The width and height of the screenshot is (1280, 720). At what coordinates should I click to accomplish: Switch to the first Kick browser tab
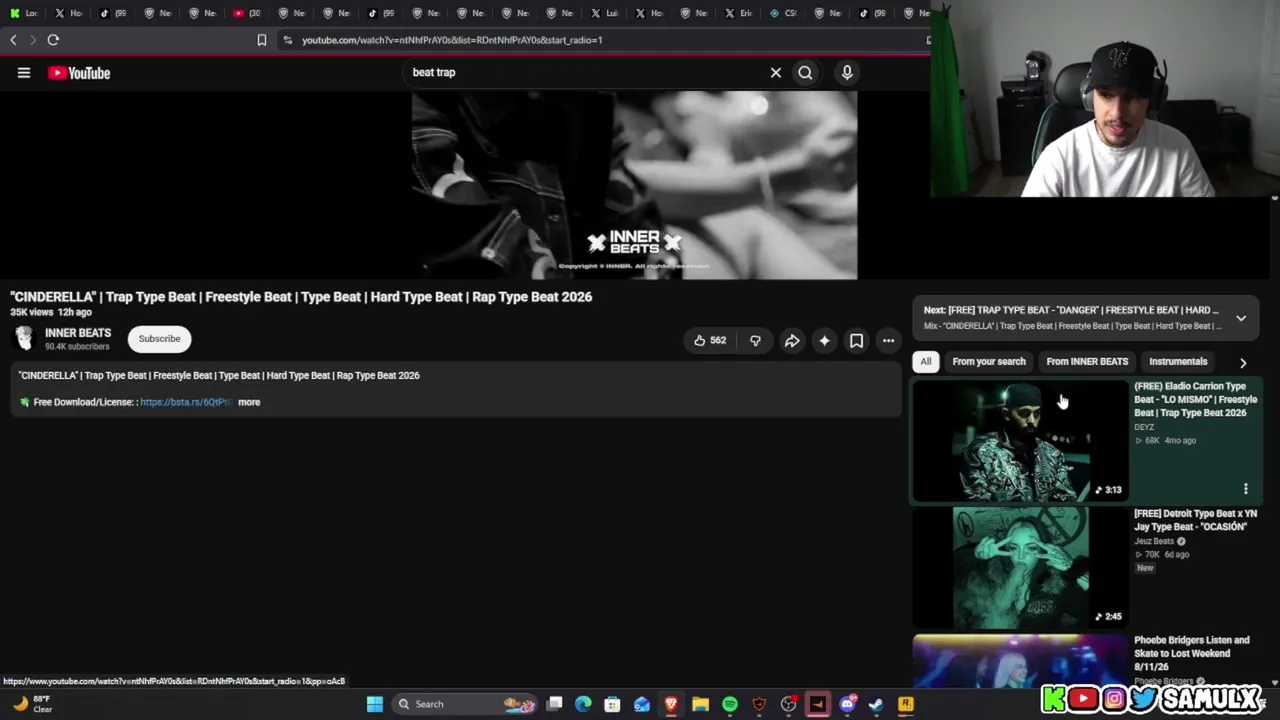tap(22, 13)
